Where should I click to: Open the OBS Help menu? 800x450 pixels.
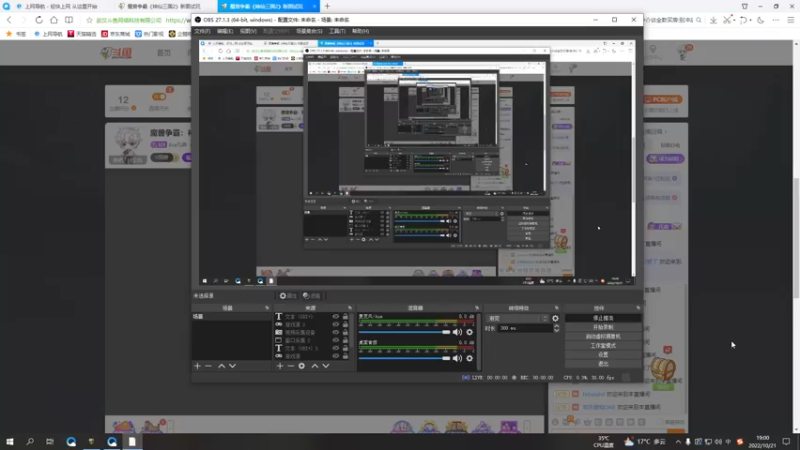(360, 31)
